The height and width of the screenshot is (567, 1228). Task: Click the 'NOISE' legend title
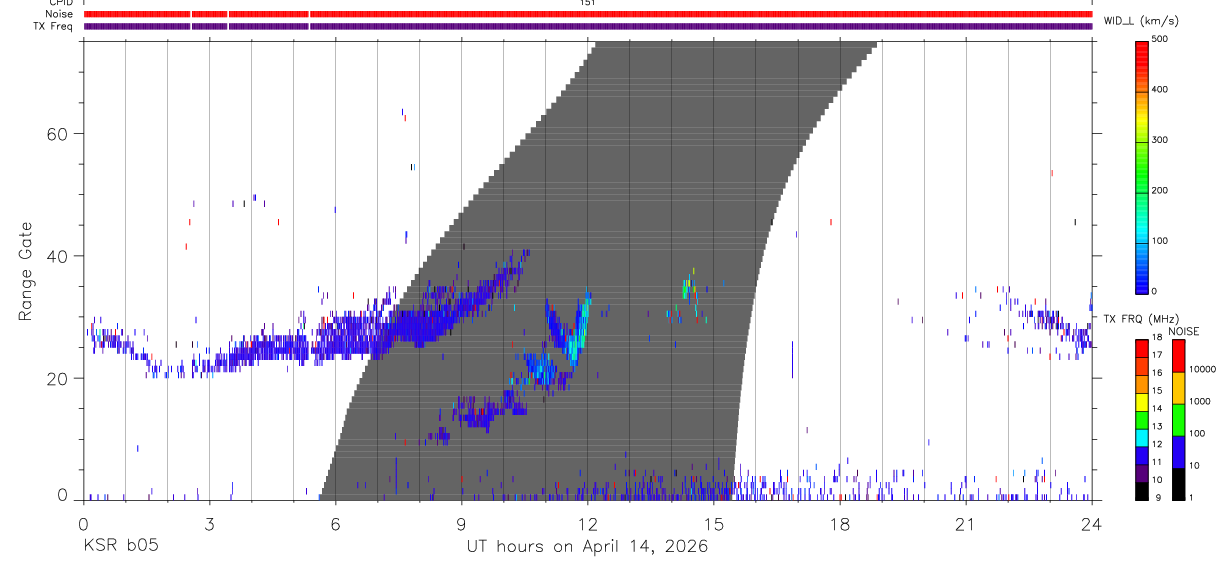tap(1182, 330)
